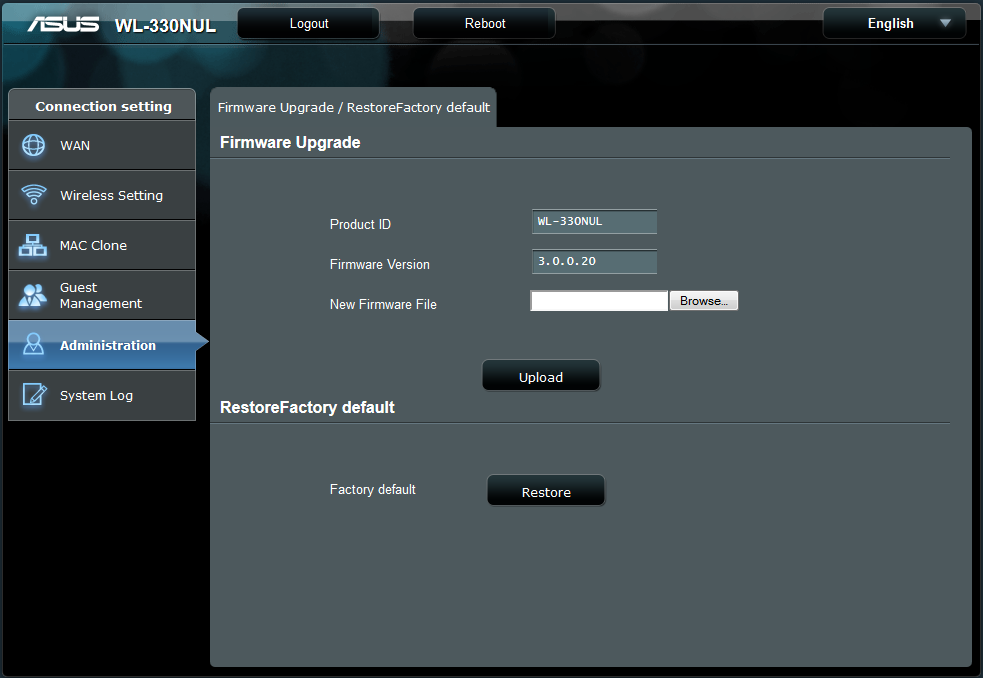Screen dimensions: 983x678
Task: Go to the System Log menu label
Action: click(96, 396)
